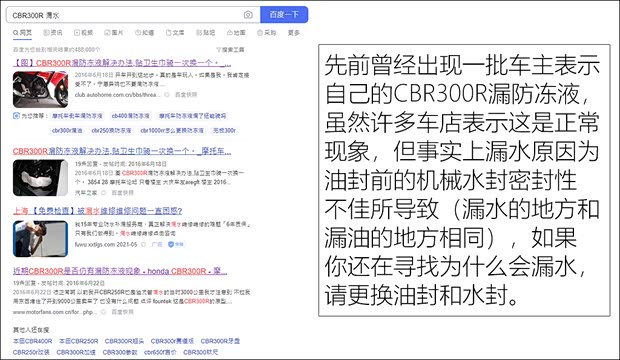Switch to the 文库 tab
The image size is (620, 360).
coord(175,33)
